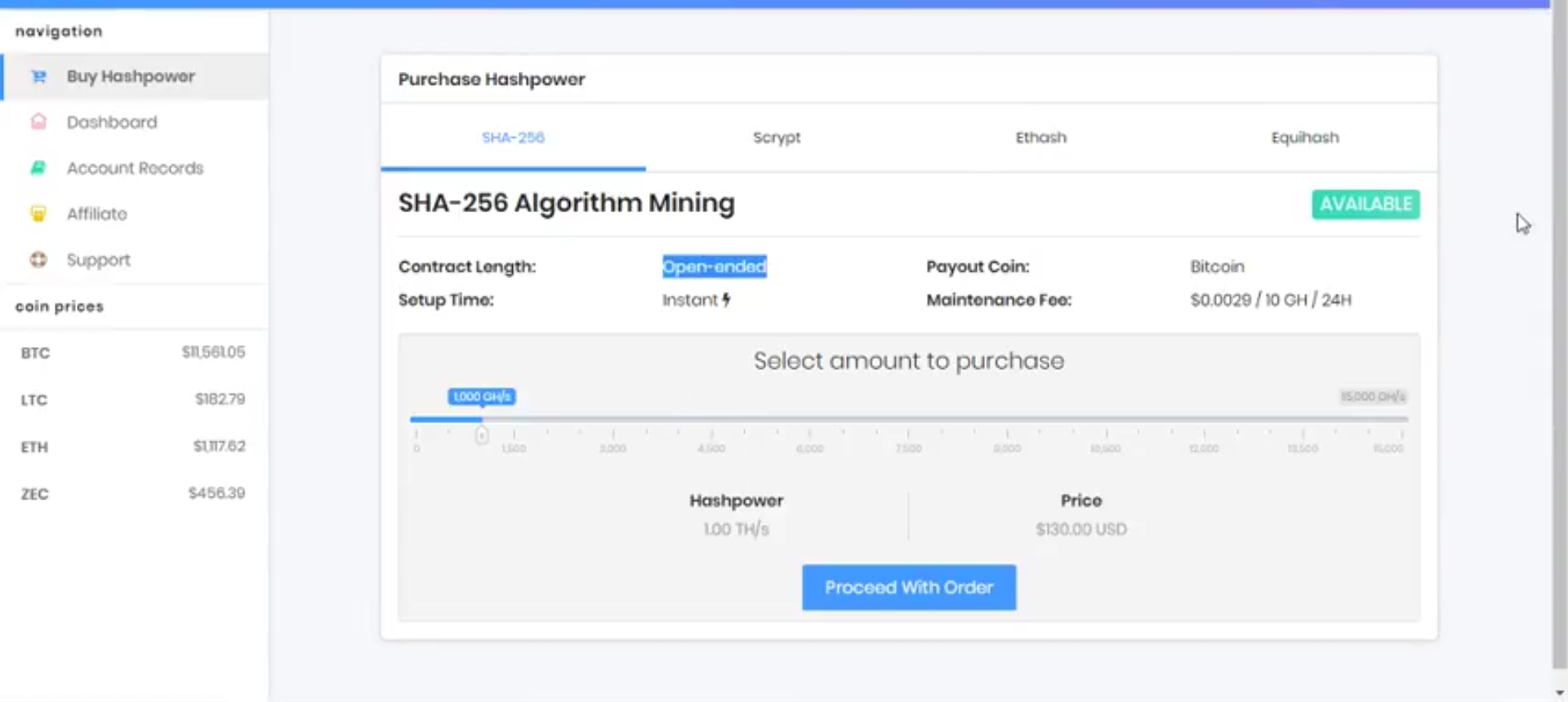
Task: Click the Account Records icon
Action: (38, 168)
